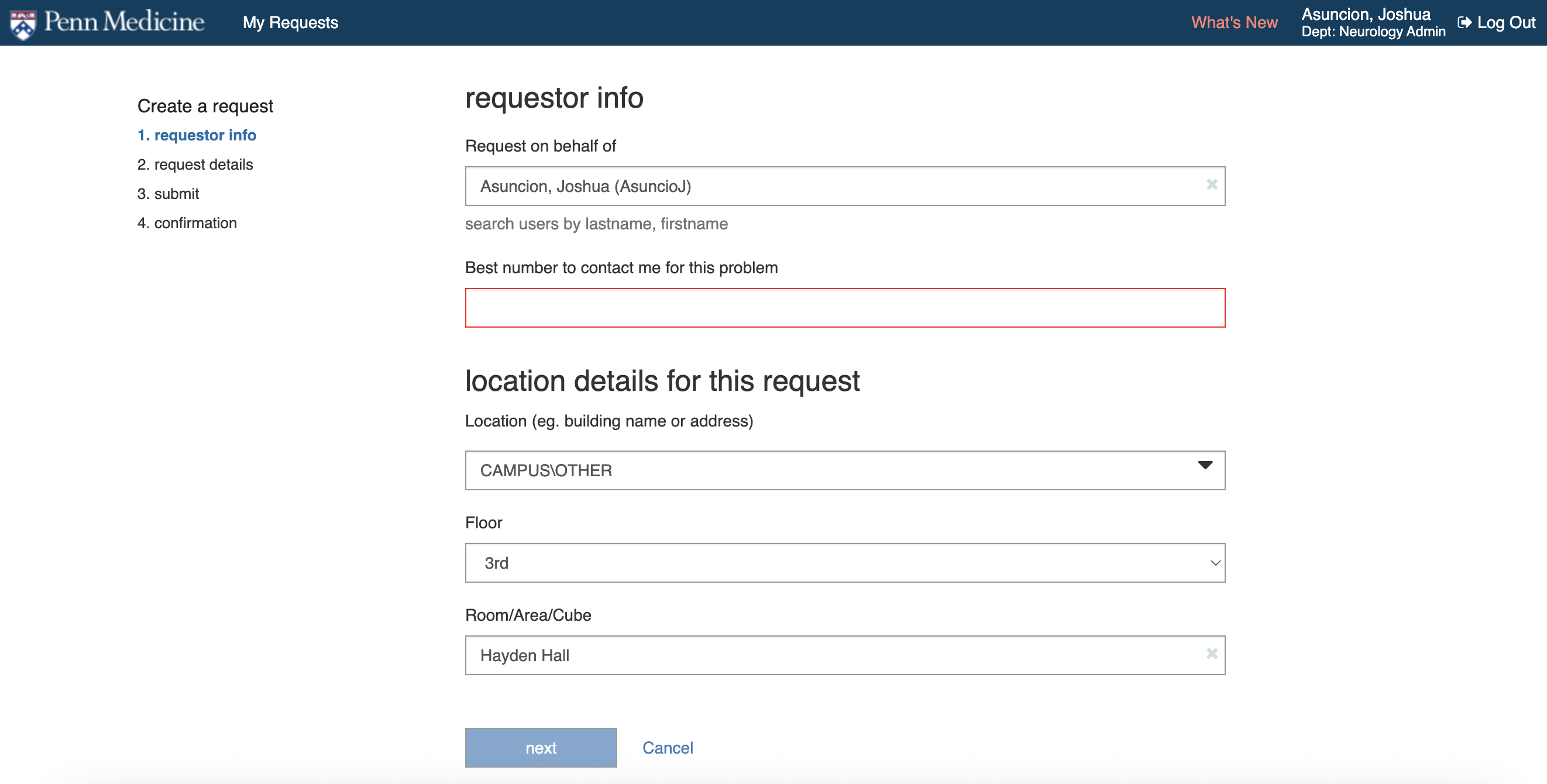Click the next button
Screen dimensions: 1547x784
pyautogui.click(x=541, y=747)
